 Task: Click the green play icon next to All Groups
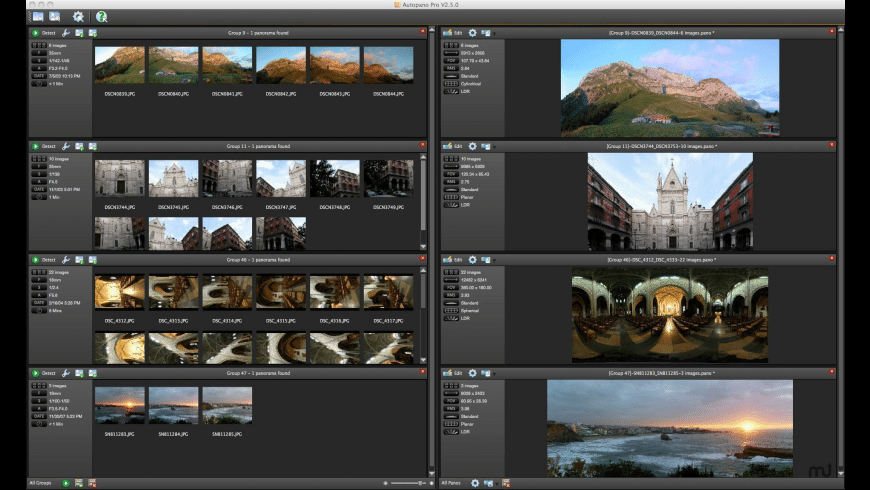pos(65,483)
